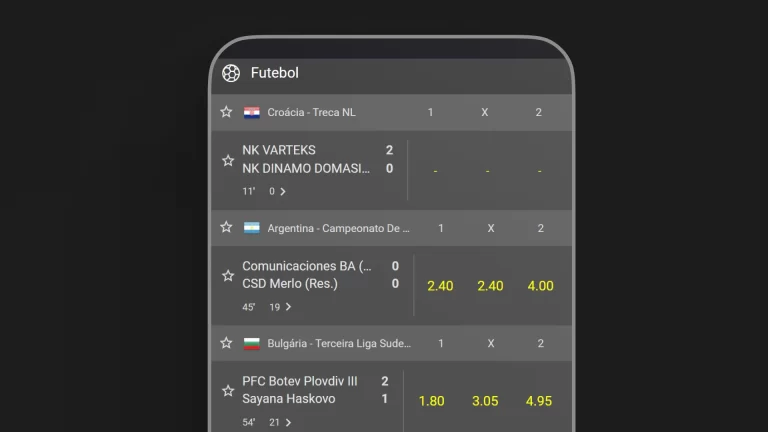This screenshot has height=432, width=768.
Task: Star the Comunicaciones BA match
Action: pyautogui.click(x=228, y=275)
